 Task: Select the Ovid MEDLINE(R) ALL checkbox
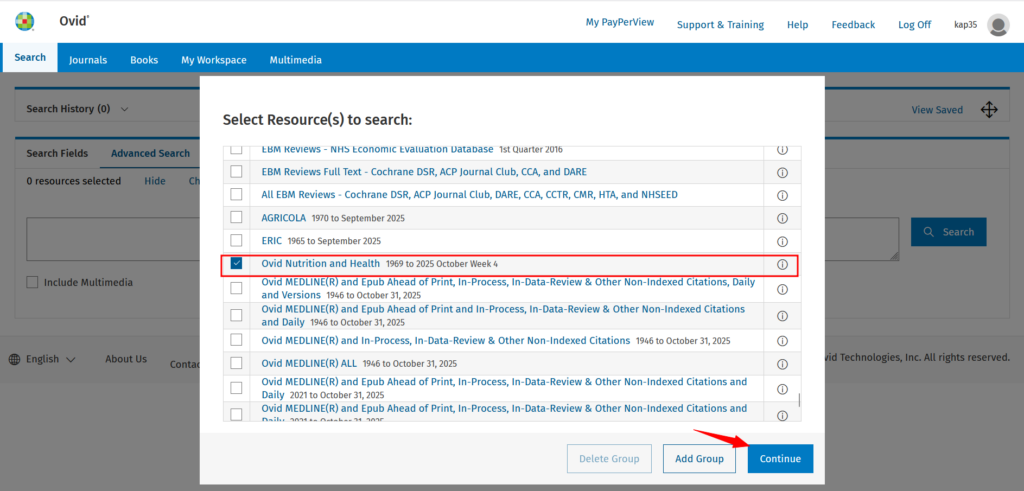click(237, 363)
